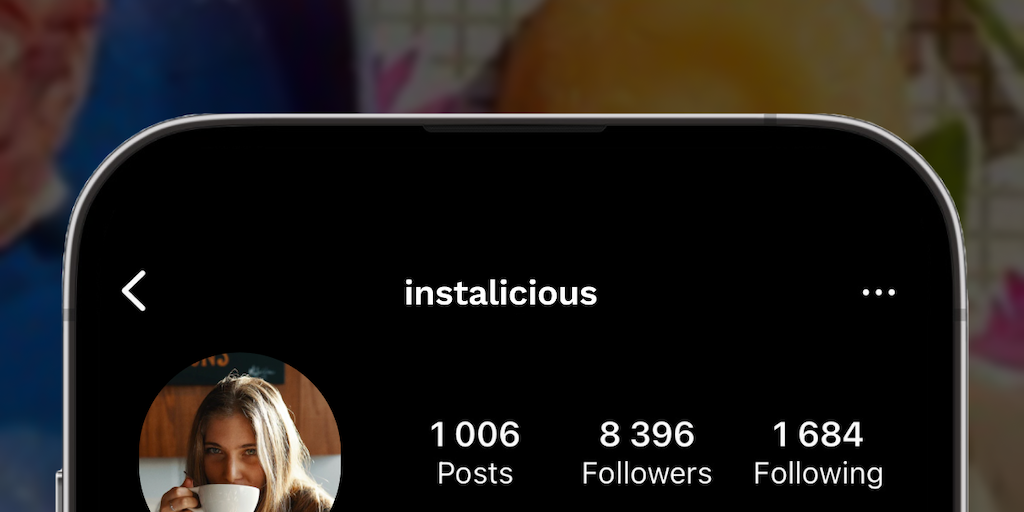Screen dimensions: 1024x512
Task: Go back using the left chevron arrow
Action: pyautogui.click(x=134, y=291)
